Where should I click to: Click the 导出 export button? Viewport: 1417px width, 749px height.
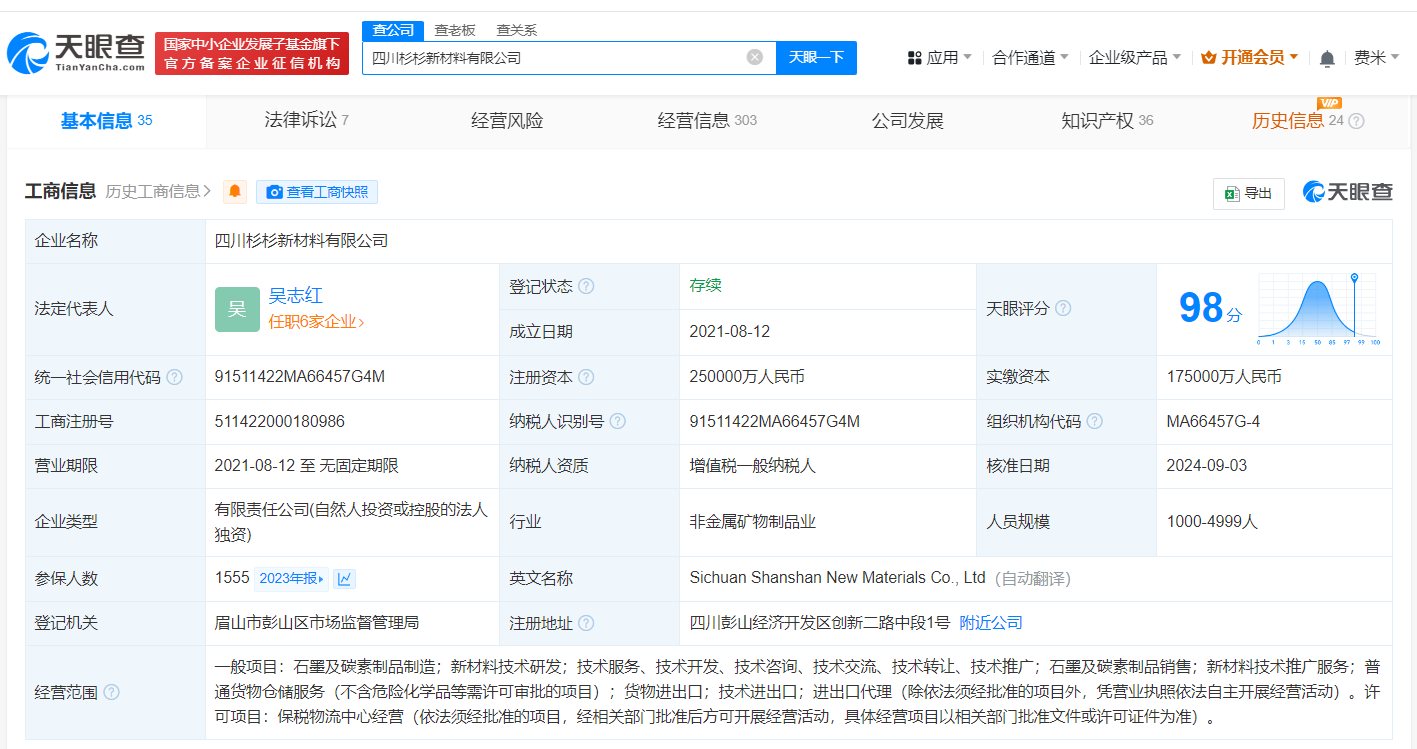pyautogui.click(x=1248, y=193)
